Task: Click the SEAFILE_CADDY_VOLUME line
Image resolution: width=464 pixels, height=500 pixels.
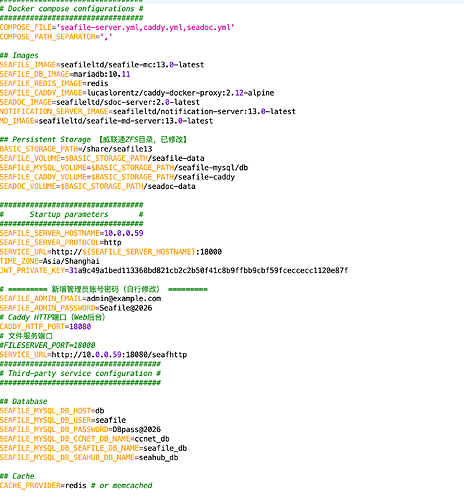Action: point(117,177)
